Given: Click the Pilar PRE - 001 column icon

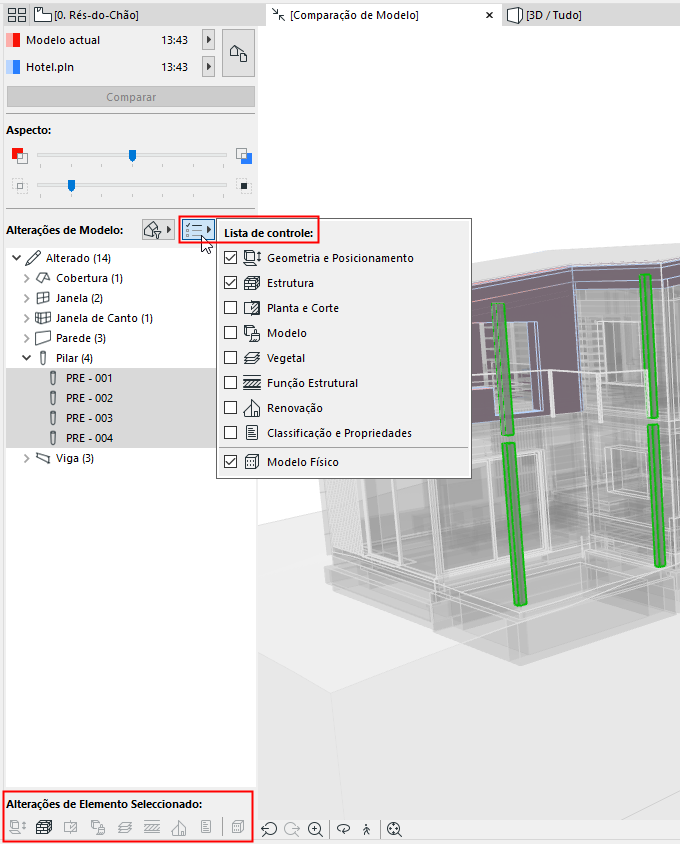Looking at the screenshot, I should (x=53, y=378).
